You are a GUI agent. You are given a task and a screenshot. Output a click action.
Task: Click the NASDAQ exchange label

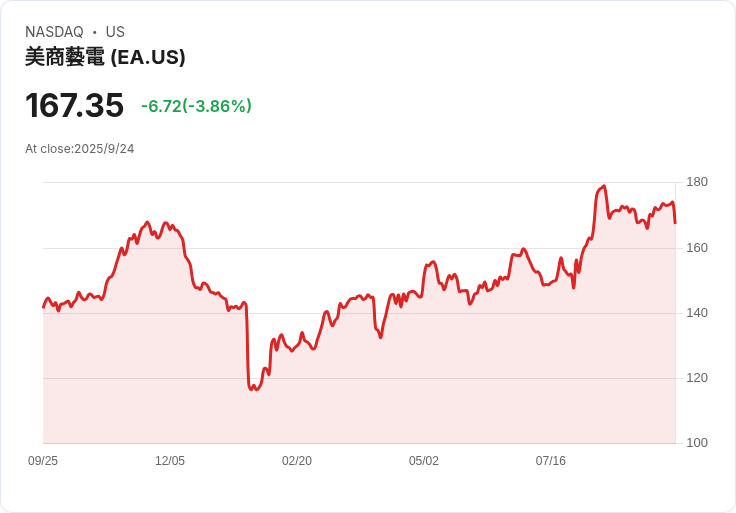(x=54, y=32)
